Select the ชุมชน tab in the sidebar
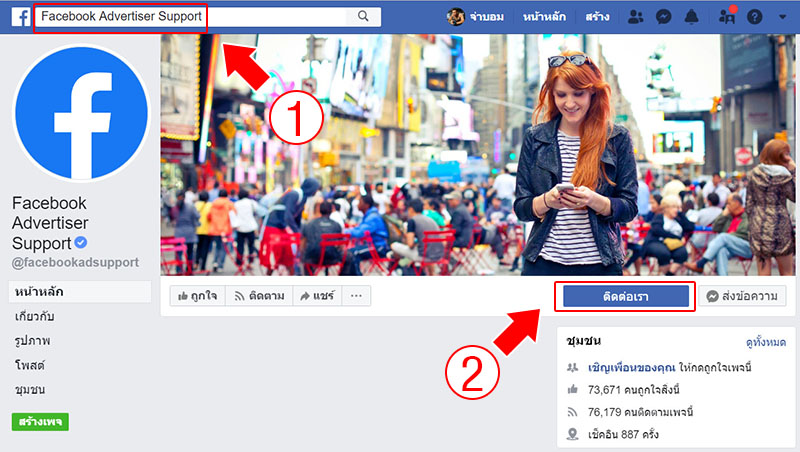The width and height of the screenshot is (800, 452). tap(30, 390)
